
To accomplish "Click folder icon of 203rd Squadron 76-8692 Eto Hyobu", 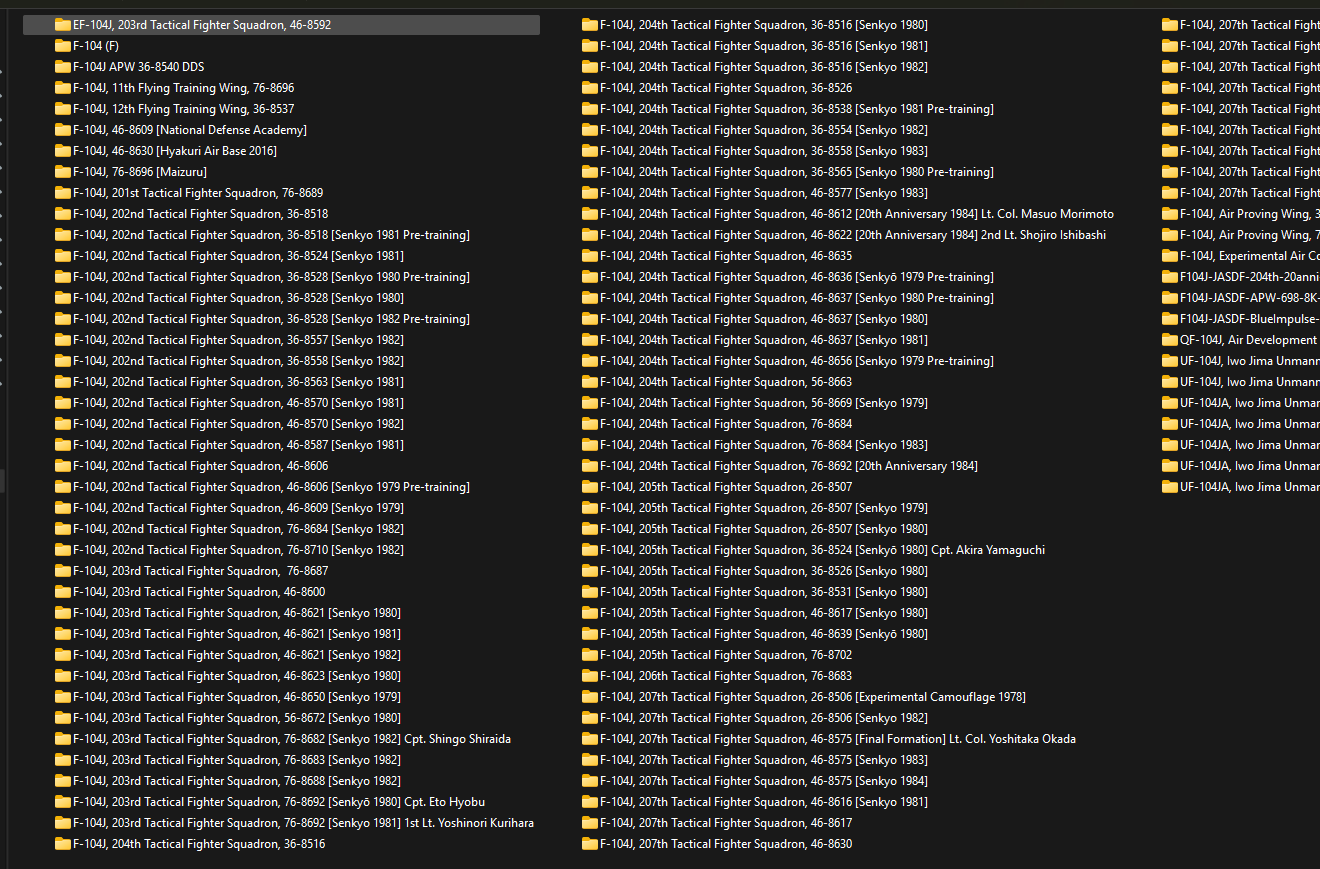I will (63, 802).
